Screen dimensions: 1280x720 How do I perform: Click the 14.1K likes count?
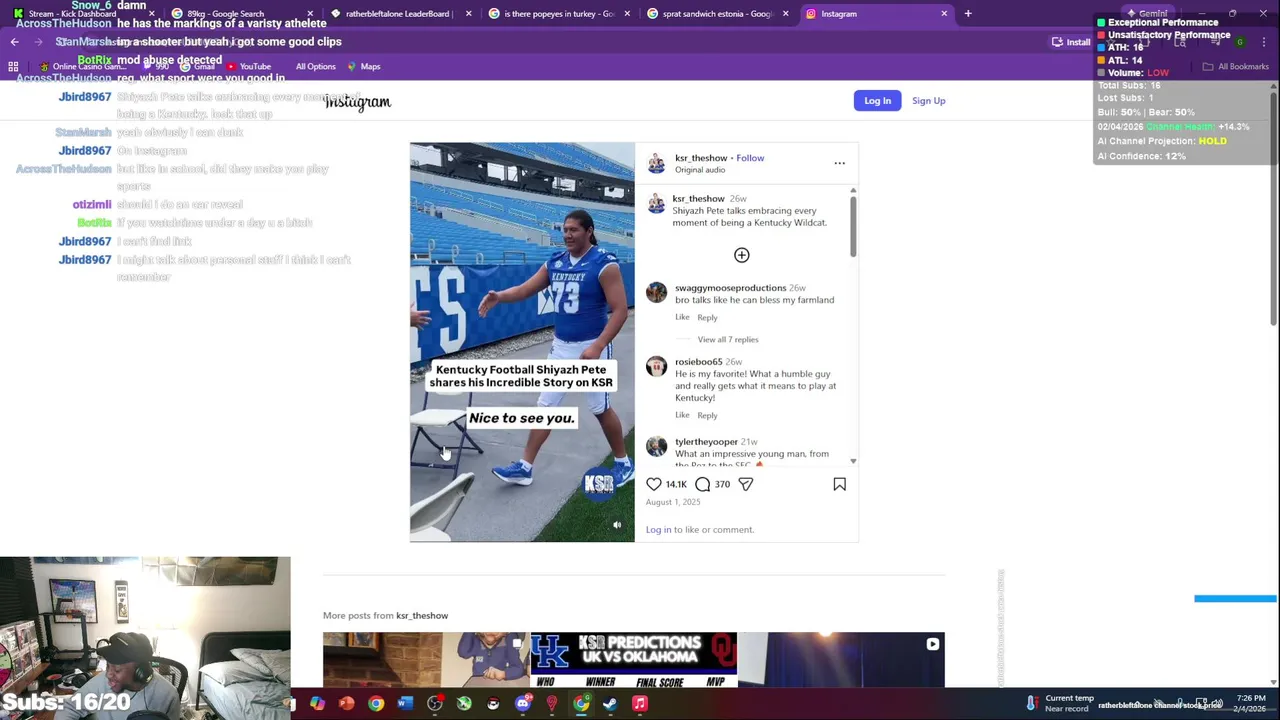tap(676, 485)
